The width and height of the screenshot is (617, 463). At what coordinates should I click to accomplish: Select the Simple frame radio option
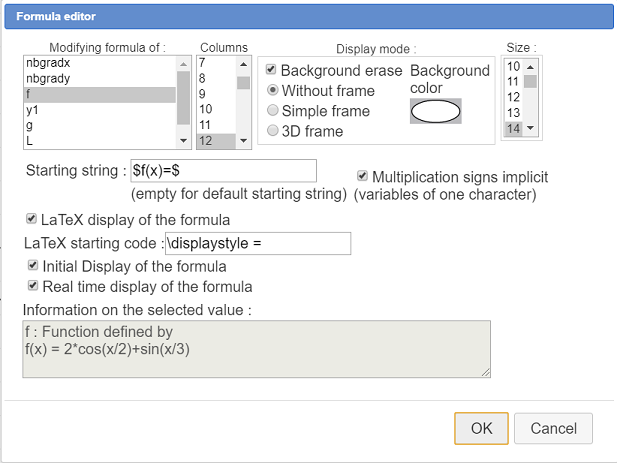click(x=270, y=111)
